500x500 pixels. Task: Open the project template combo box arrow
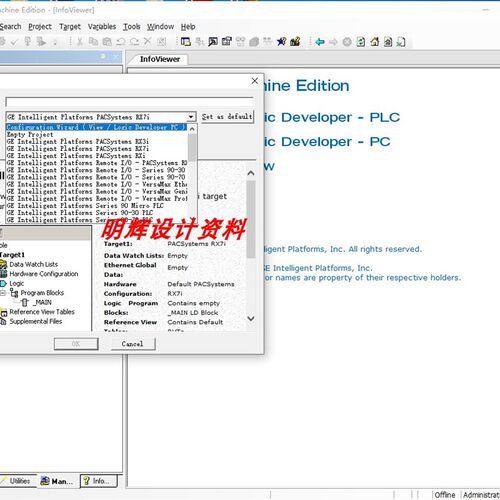pos(191,117)
